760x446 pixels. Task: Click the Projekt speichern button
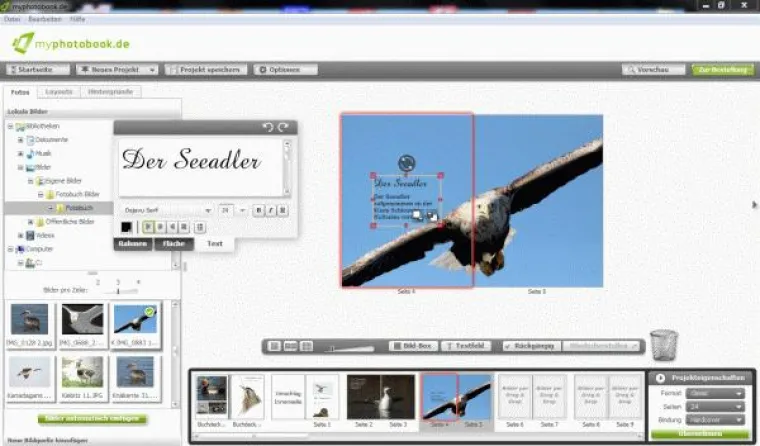pos(206,70)
